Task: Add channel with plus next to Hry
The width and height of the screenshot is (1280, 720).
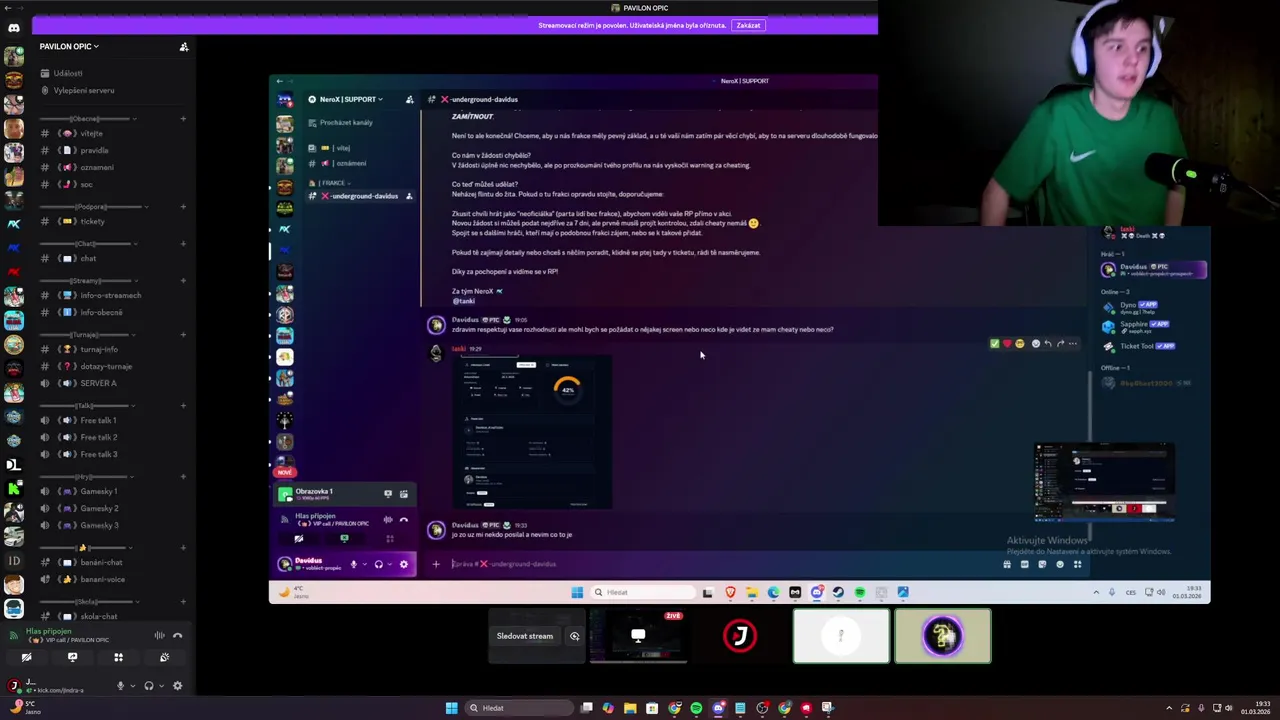Action: click(183, 477)
